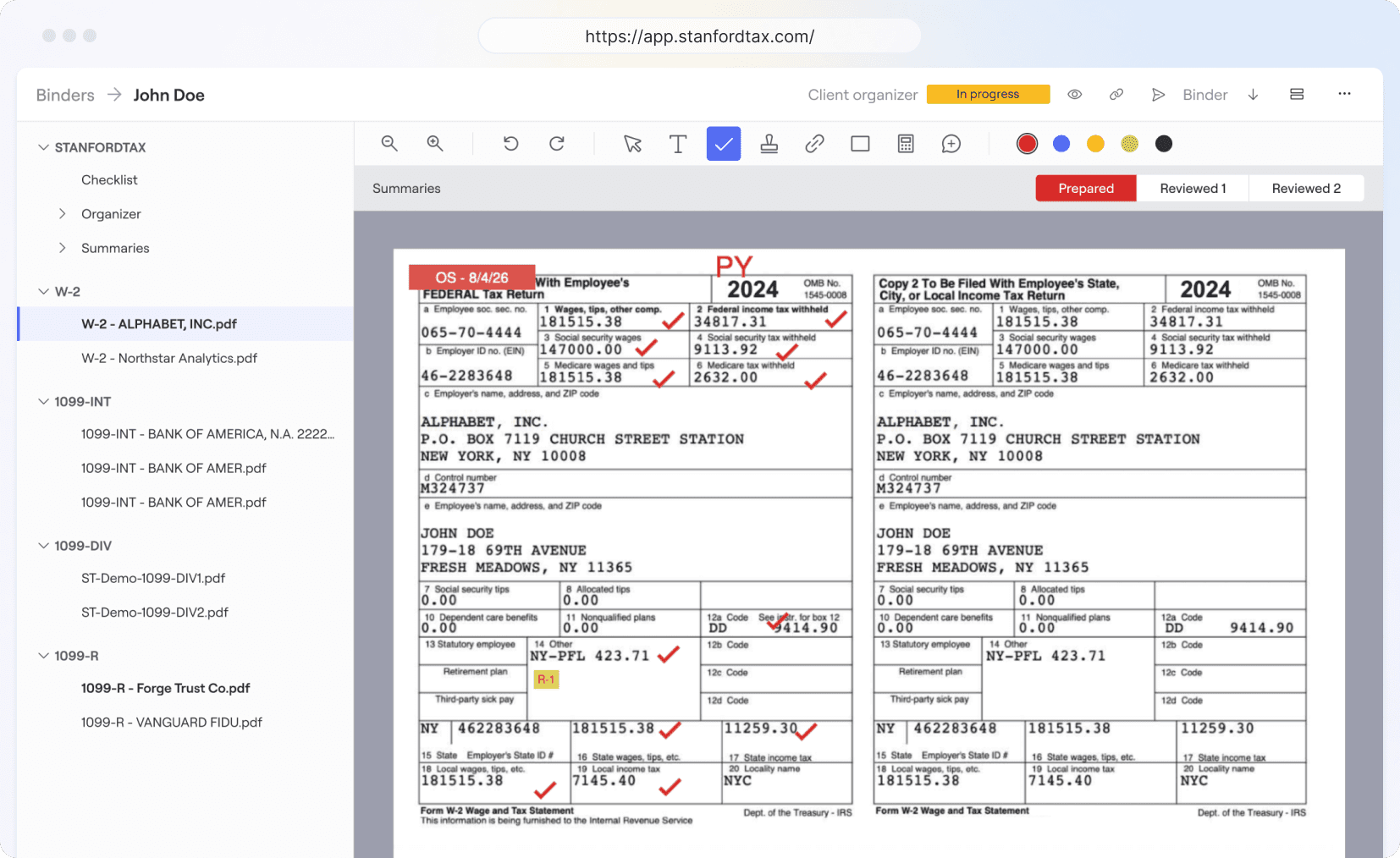The image size is (1400, 858).
Task: Toggle the eye visibility icon in header
Action: click(x=1074, y=95)
